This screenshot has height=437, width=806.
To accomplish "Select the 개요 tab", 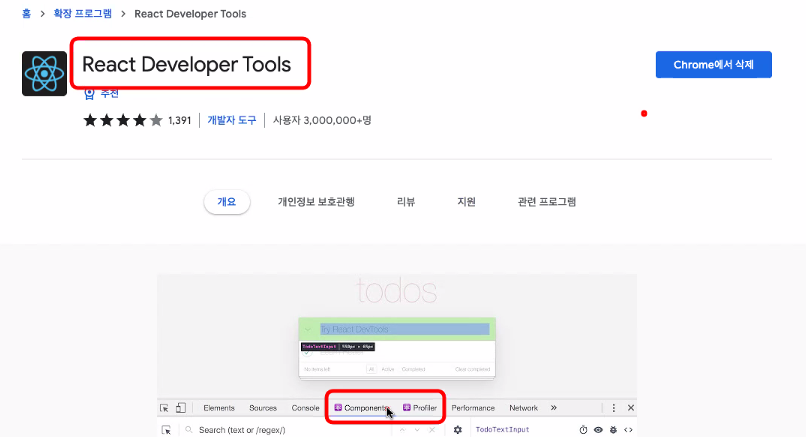I will [x=227, y=202].
